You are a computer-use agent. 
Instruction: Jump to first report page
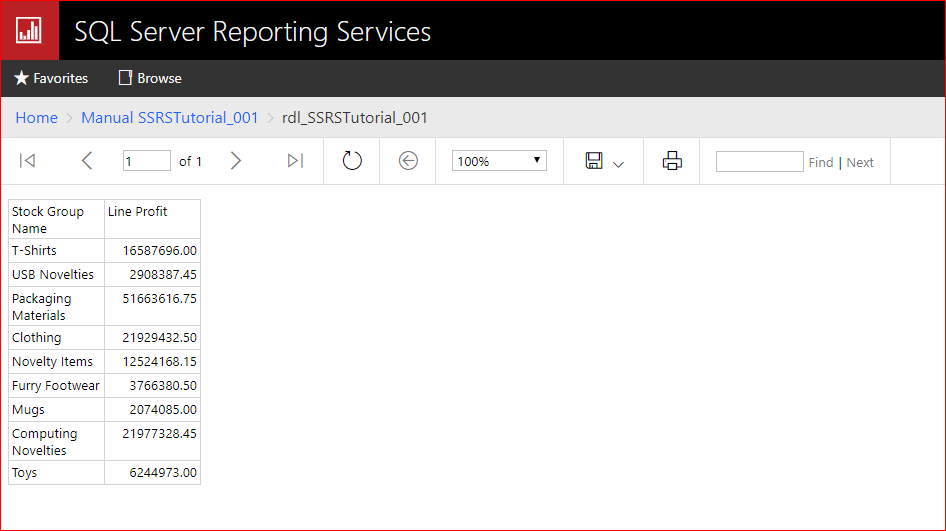pyautogui.click(x=28, y=161)
